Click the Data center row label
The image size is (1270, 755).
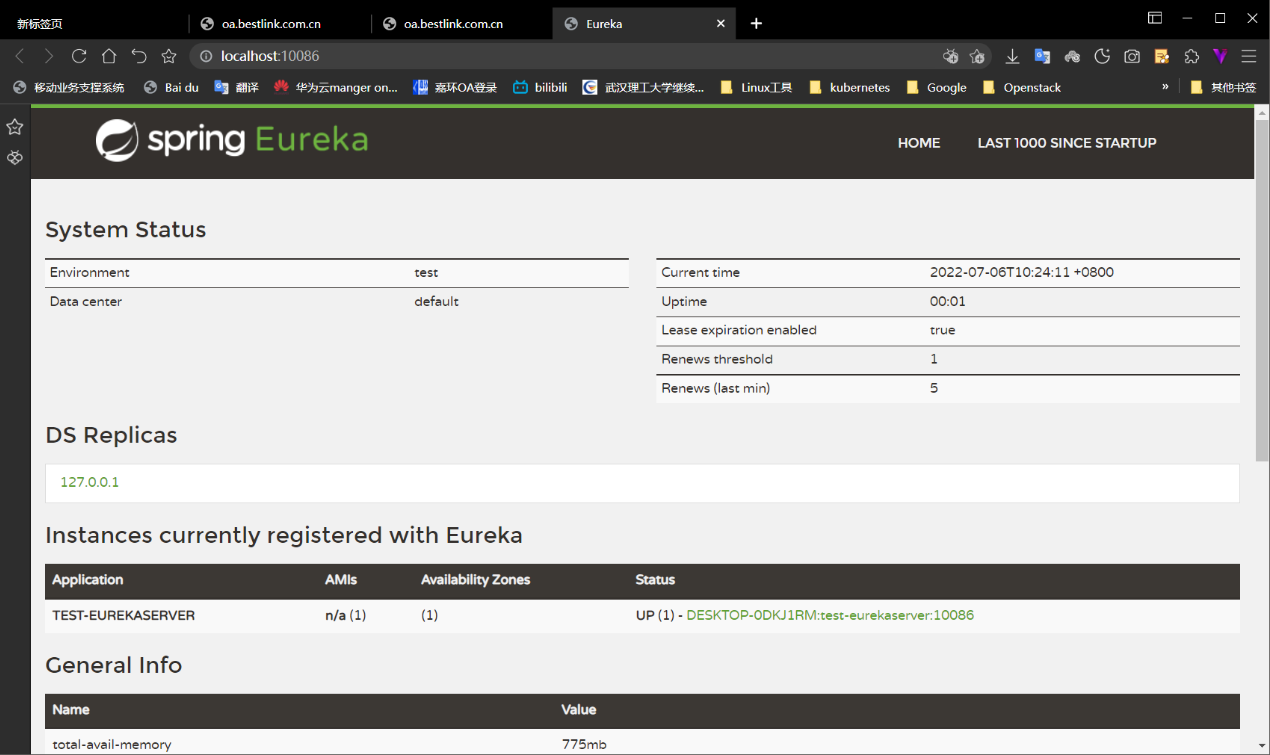tap(86, 301)
